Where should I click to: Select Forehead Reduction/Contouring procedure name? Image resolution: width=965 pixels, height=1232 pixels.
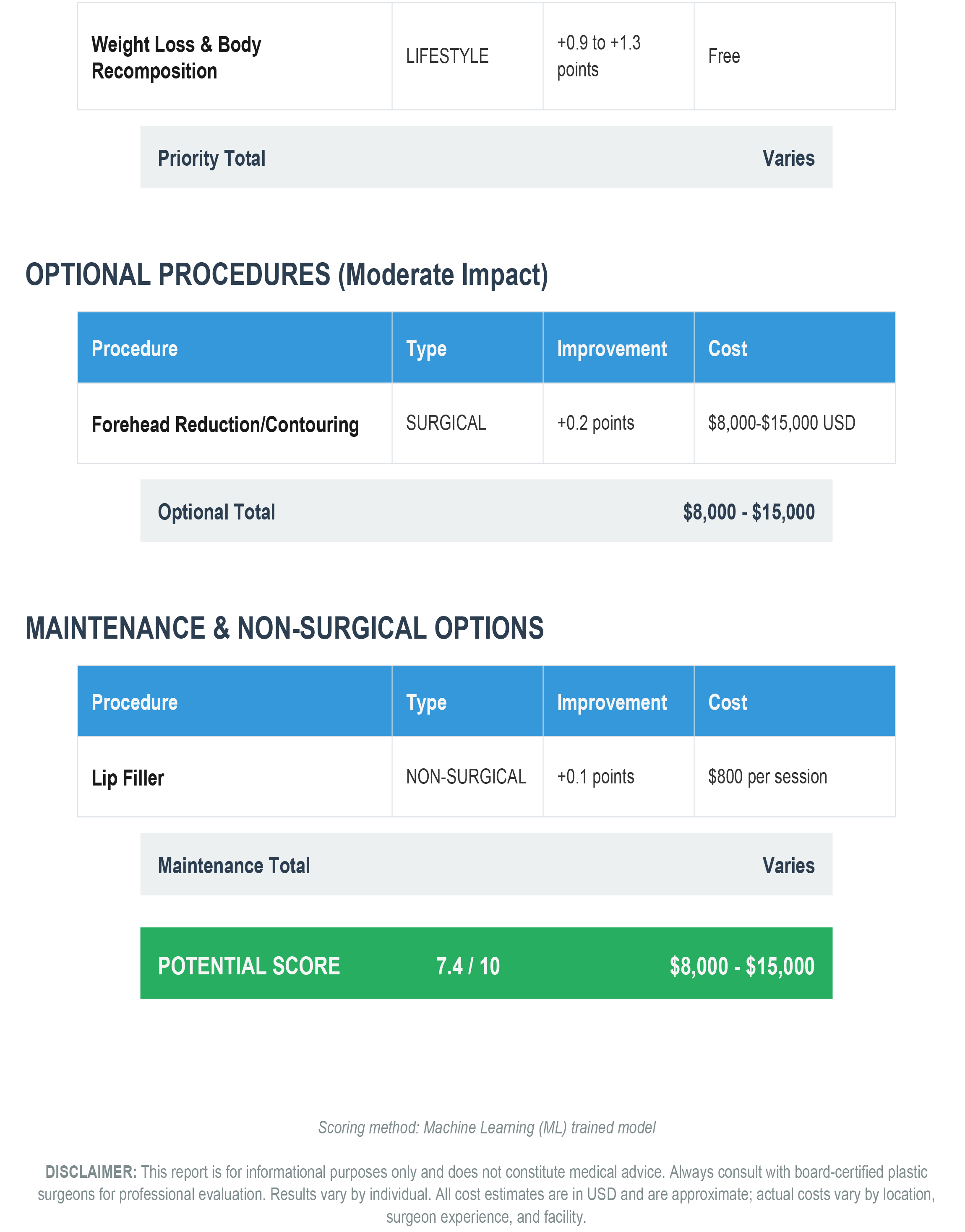(225, 424)
